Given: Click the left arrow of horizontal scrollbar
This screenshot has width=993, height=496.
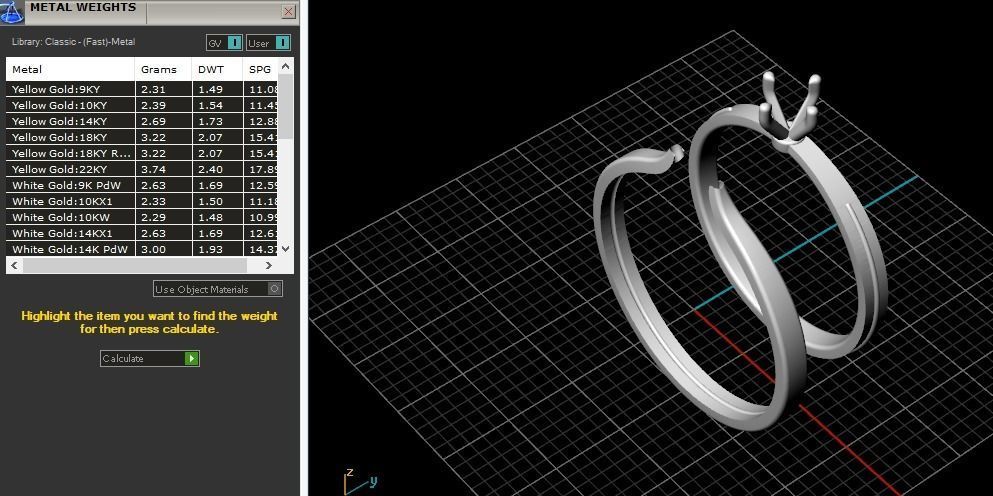Looking at the screenshot, I should tap(15, 265).
